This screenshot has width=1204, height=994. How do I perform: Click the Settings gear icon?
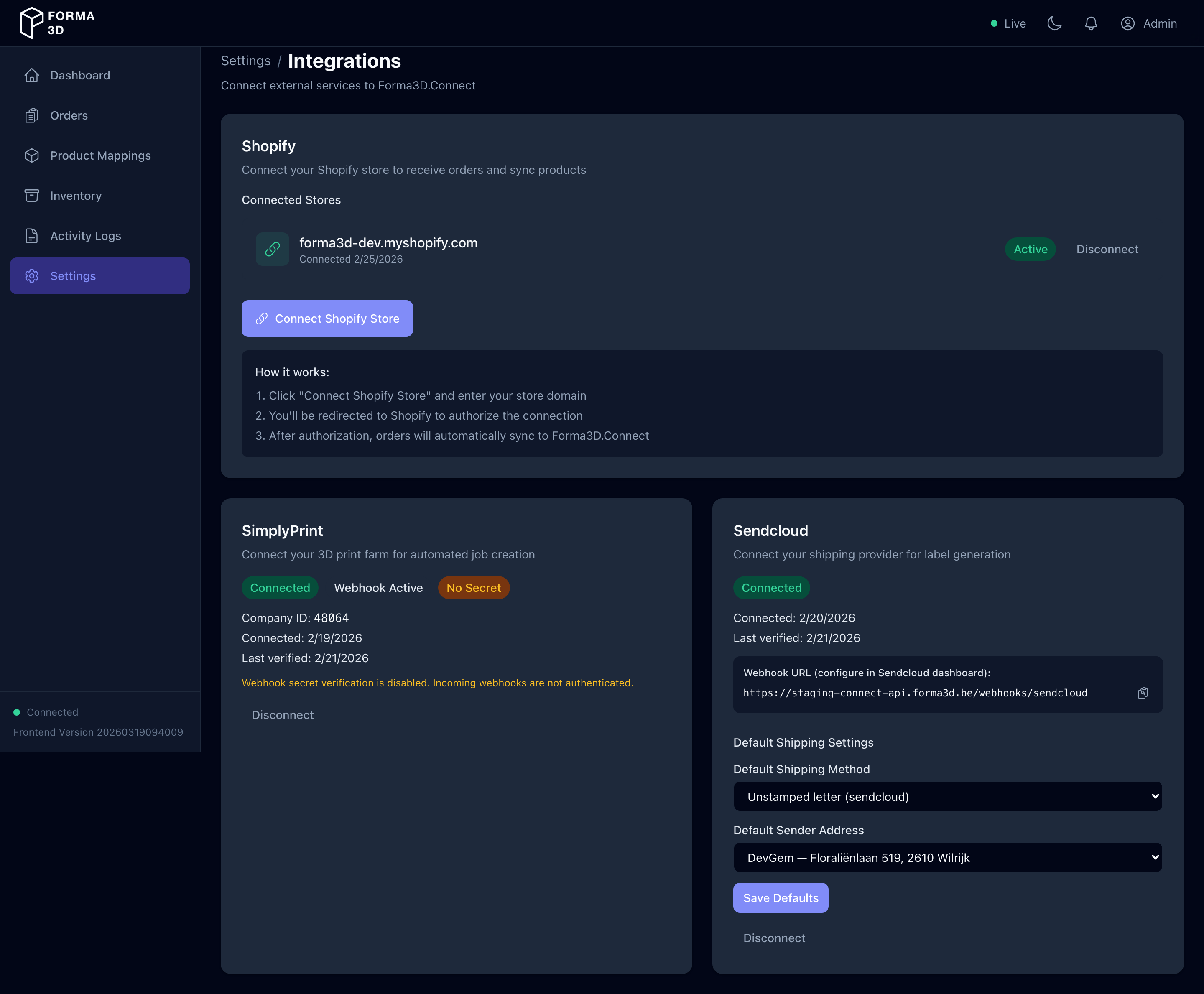point(32,275)
